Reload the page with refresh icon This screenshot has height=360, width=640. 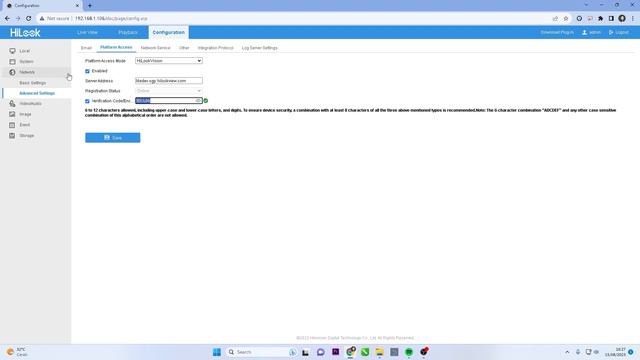click(29, 18)
